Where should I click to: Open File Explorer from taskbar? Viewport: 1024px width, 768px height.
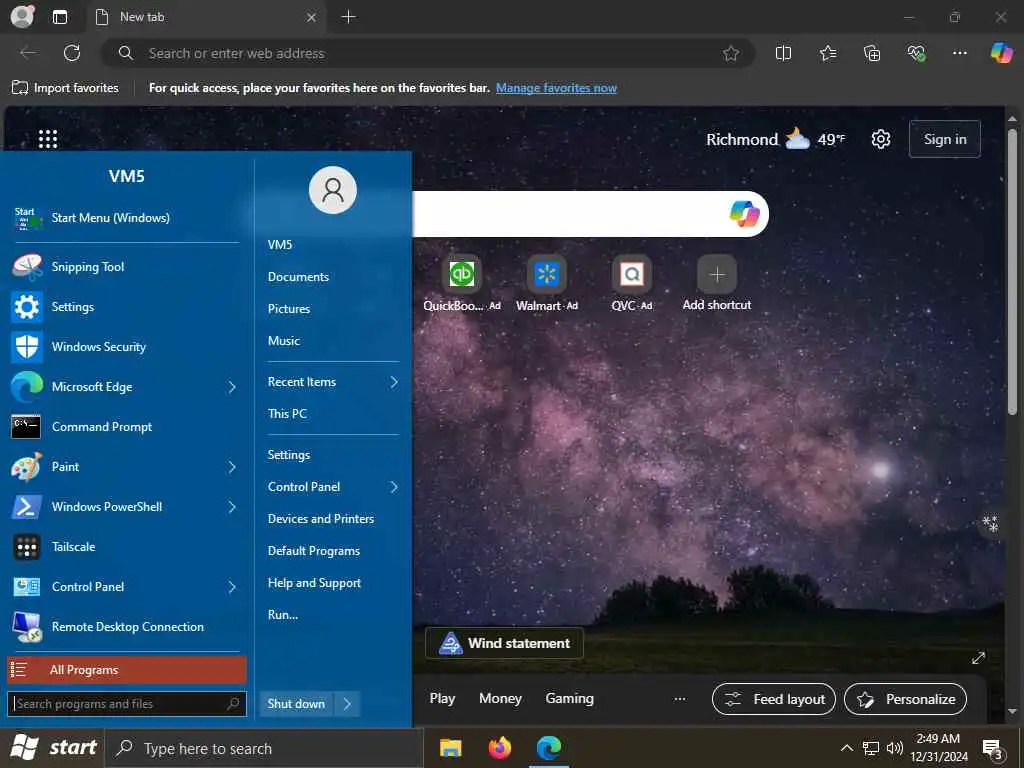451,748
